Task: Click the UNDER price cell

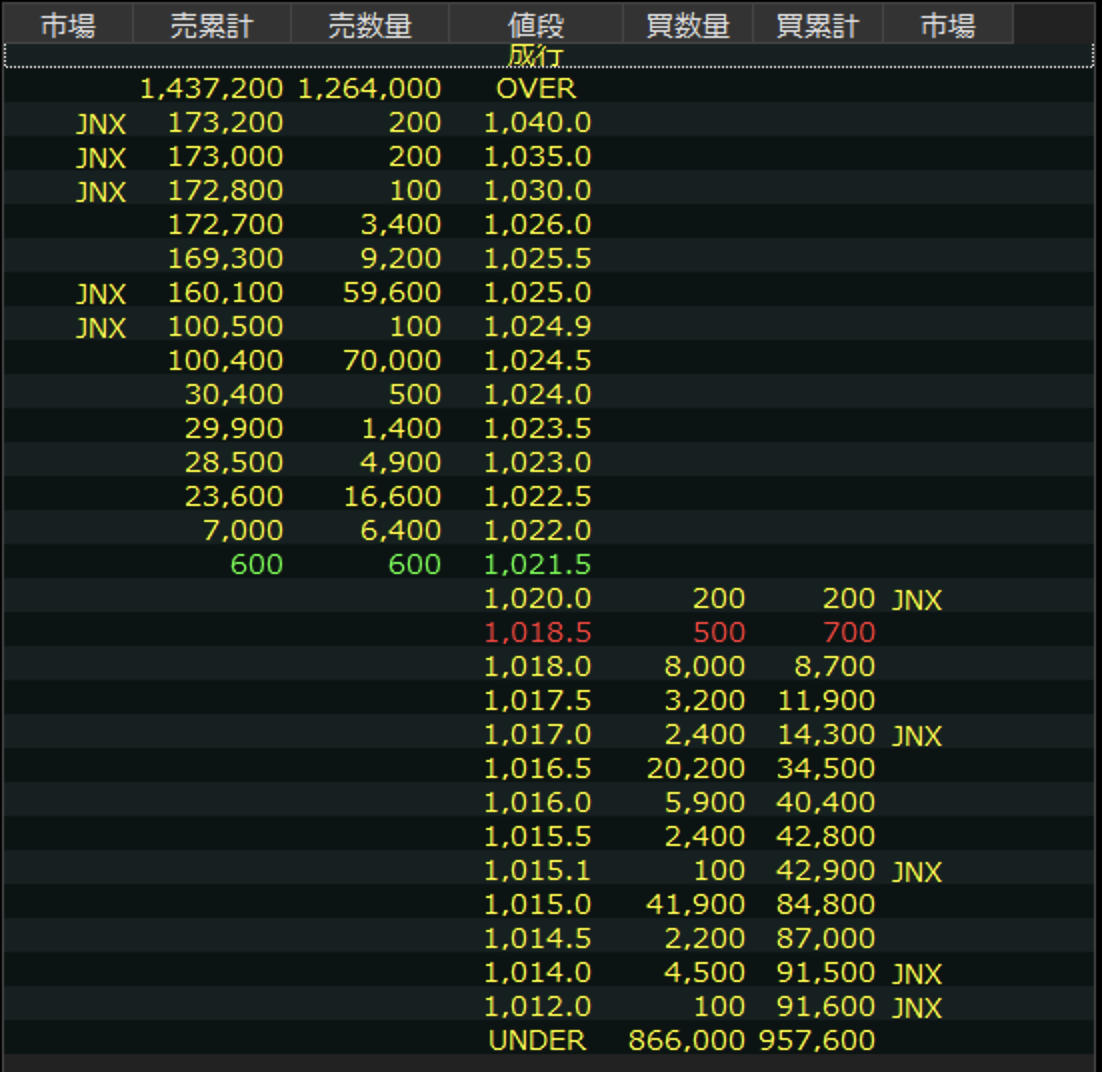Action: 537,1041
